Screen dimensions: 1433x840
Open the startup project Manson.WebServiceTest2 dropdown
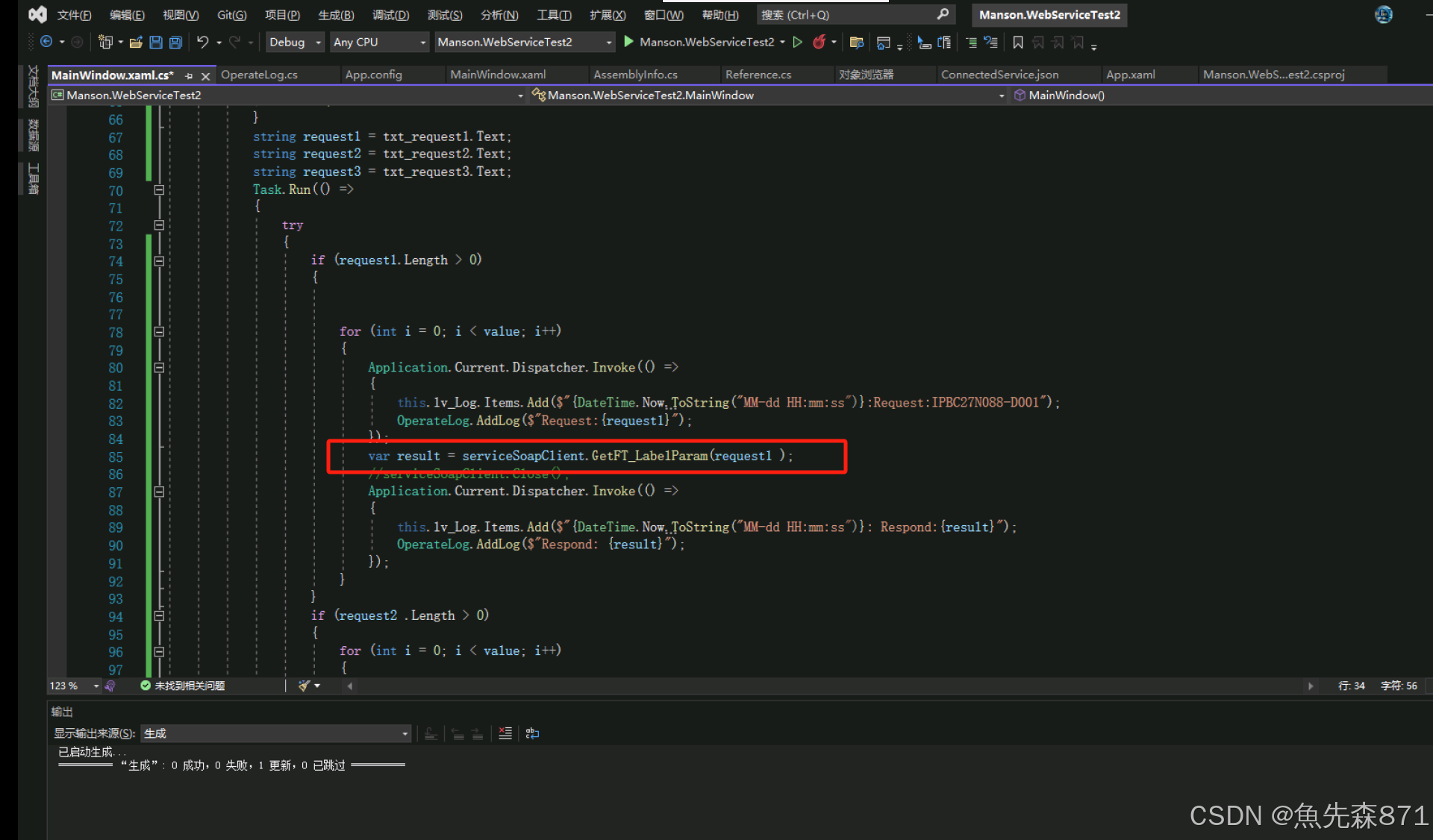tap(524, 42)
